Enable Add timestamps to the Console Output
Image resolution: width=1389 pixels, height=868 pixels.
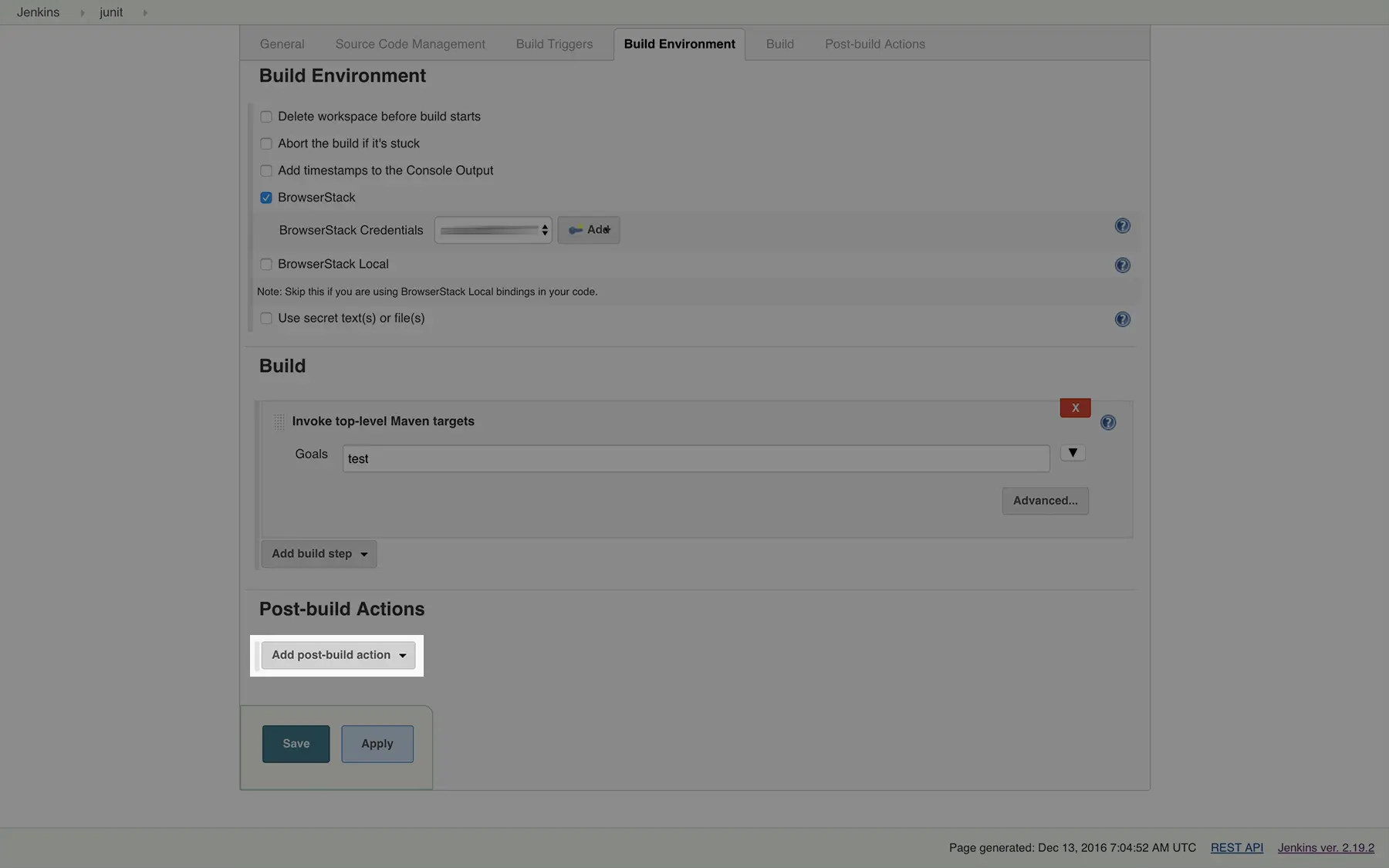(x=266, y=171)
